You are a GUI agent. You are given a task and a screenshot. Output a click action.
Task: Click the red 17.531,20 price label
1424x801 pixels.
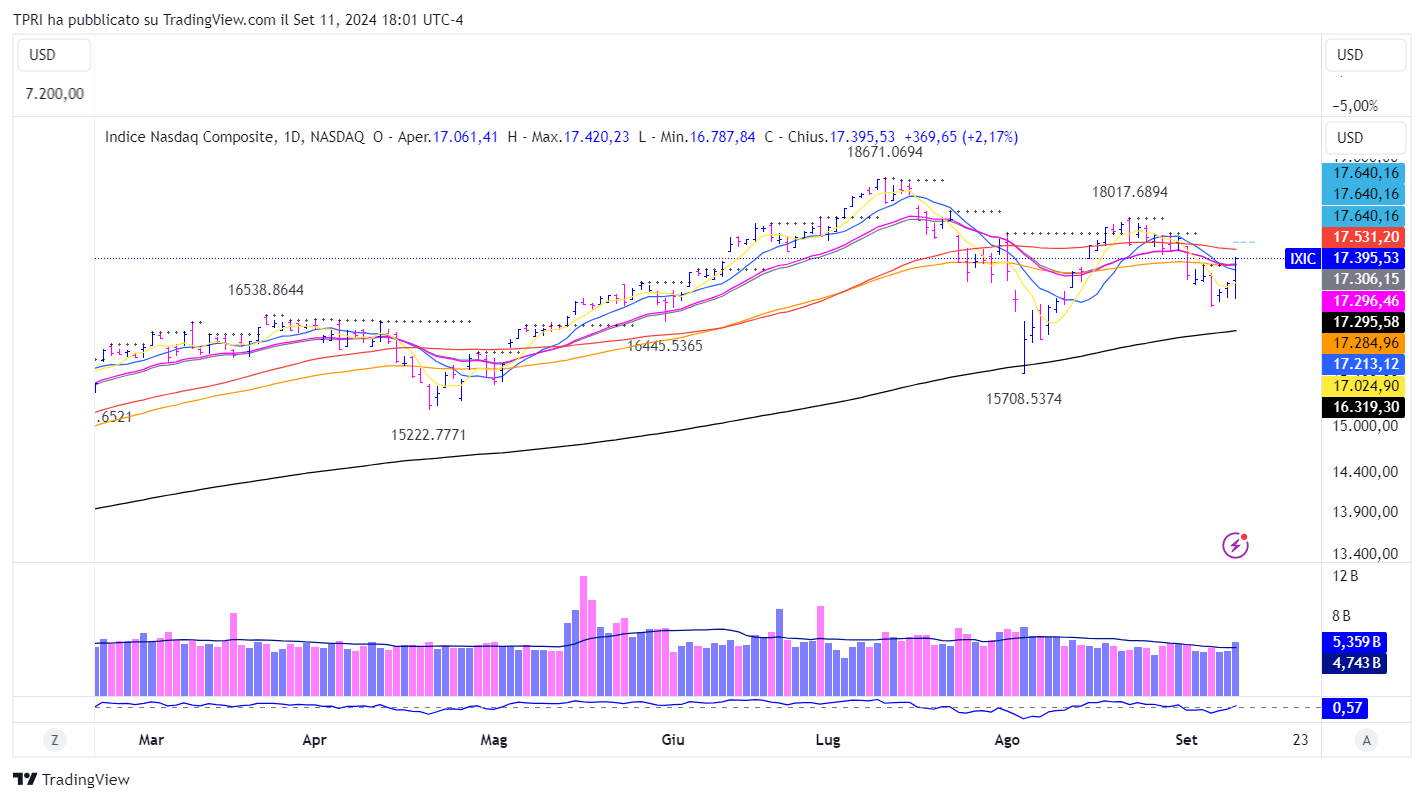1365,237
